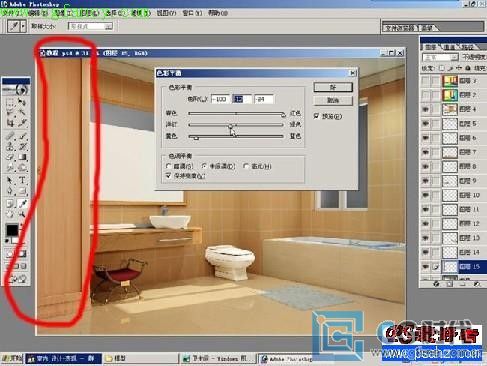The width and height of the screenshot is (487, 366).
Task: Select the Path Selection arrow tool
Action: coord(10,180)
